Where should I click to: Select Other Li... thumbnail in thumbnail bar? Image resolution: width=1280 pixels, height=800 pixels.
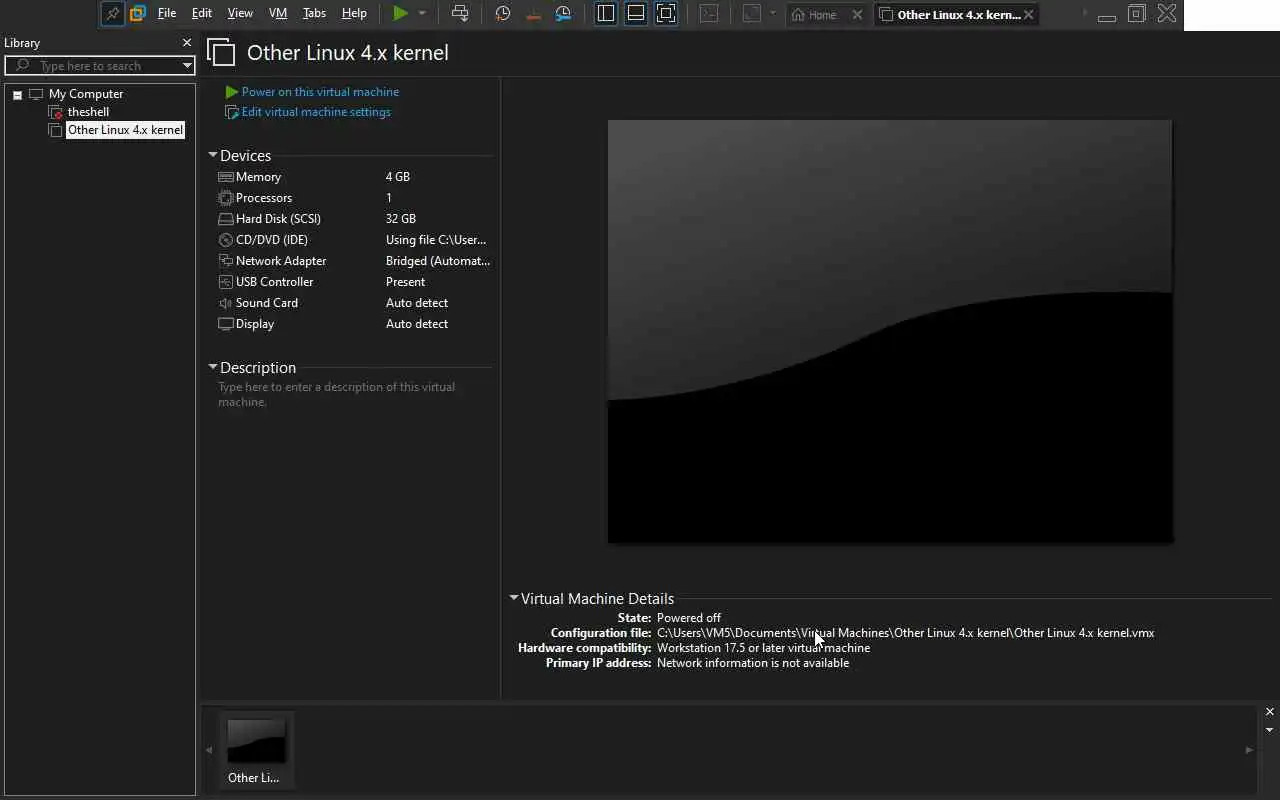256,750
